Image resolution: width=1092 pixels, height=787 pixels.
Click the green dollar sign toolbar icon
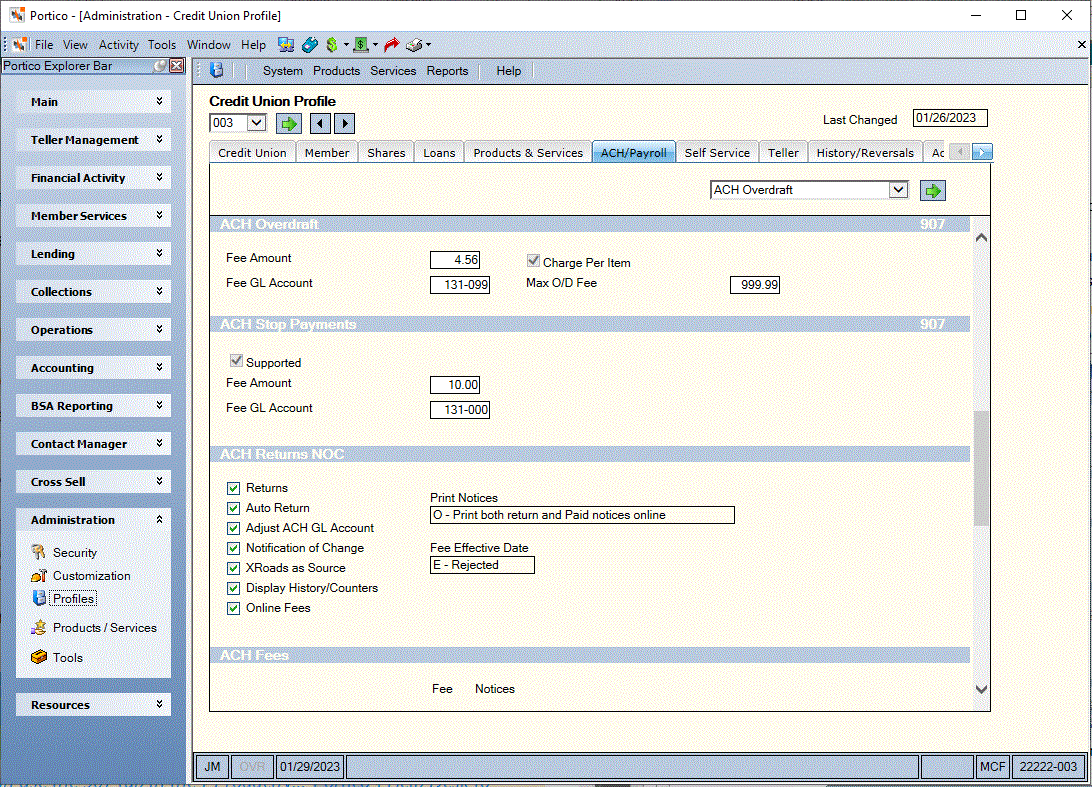coord(332,45)
